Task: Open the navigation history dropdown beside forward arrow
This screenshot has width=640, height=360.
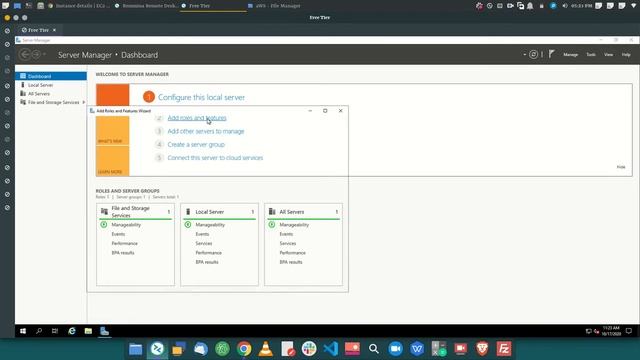Action: click(44, 54)
